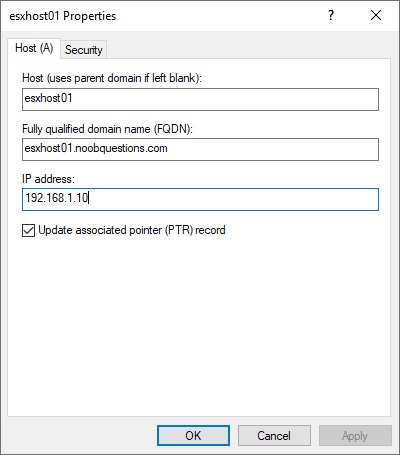Click the grayed-out Apply button
This screenshot has height=455, width=400.
point(355,436)
